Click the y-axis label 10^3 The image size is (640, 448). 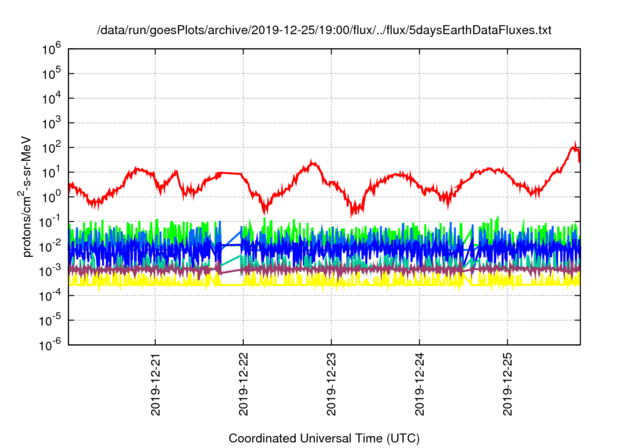51,123
